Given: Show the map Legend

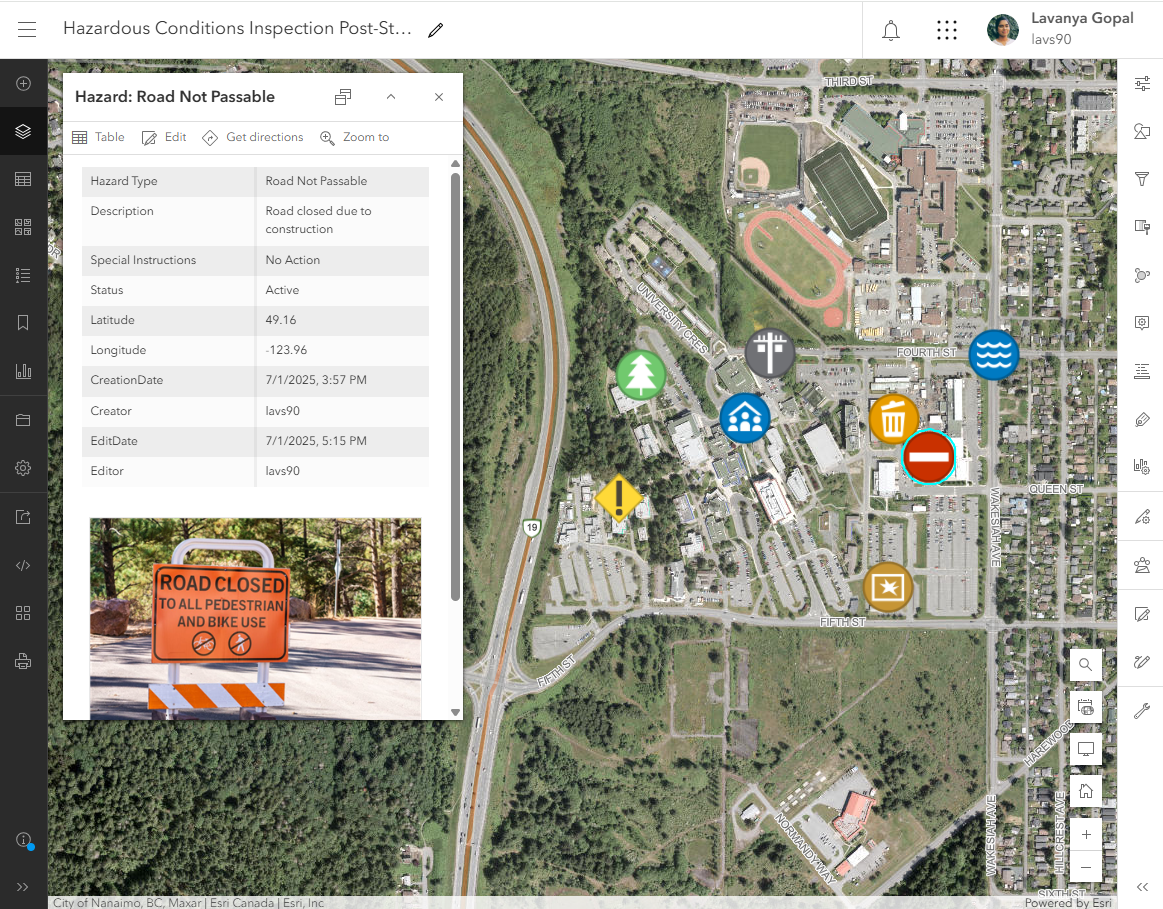Looking at the screenshot, I should pyautogui.click(x=23, y=275).
